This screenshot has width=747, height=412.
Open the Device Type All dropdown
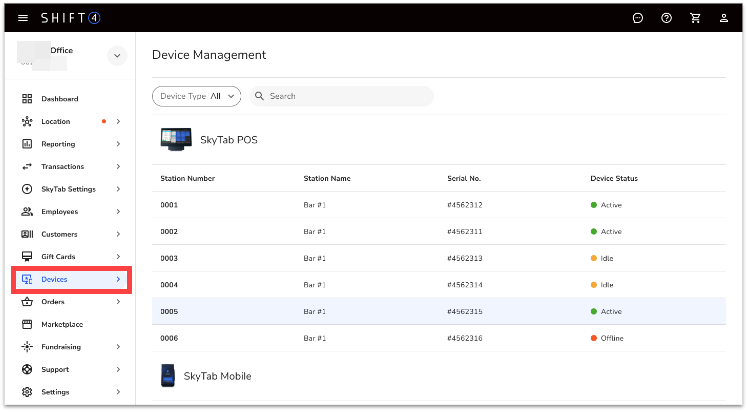[x=197, y=96]
